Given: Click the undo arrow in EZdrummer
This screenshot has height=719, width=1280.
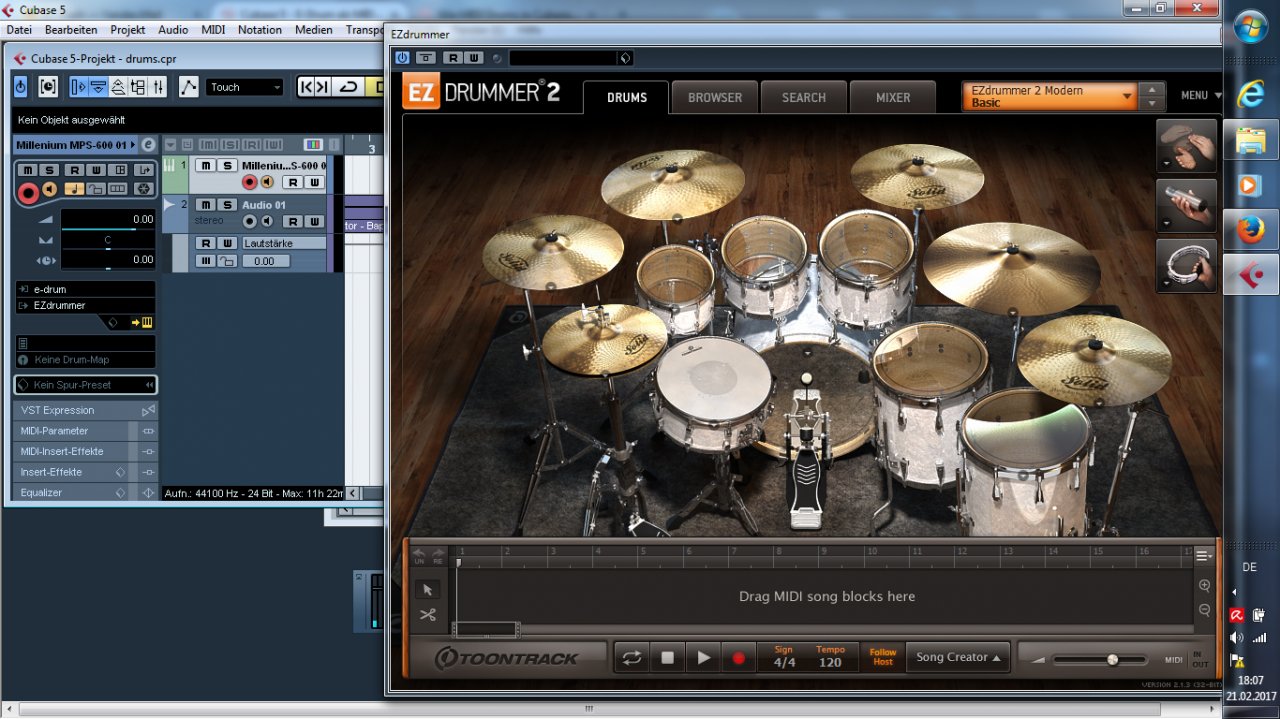Looking at the screenshot, I should 420,554.
